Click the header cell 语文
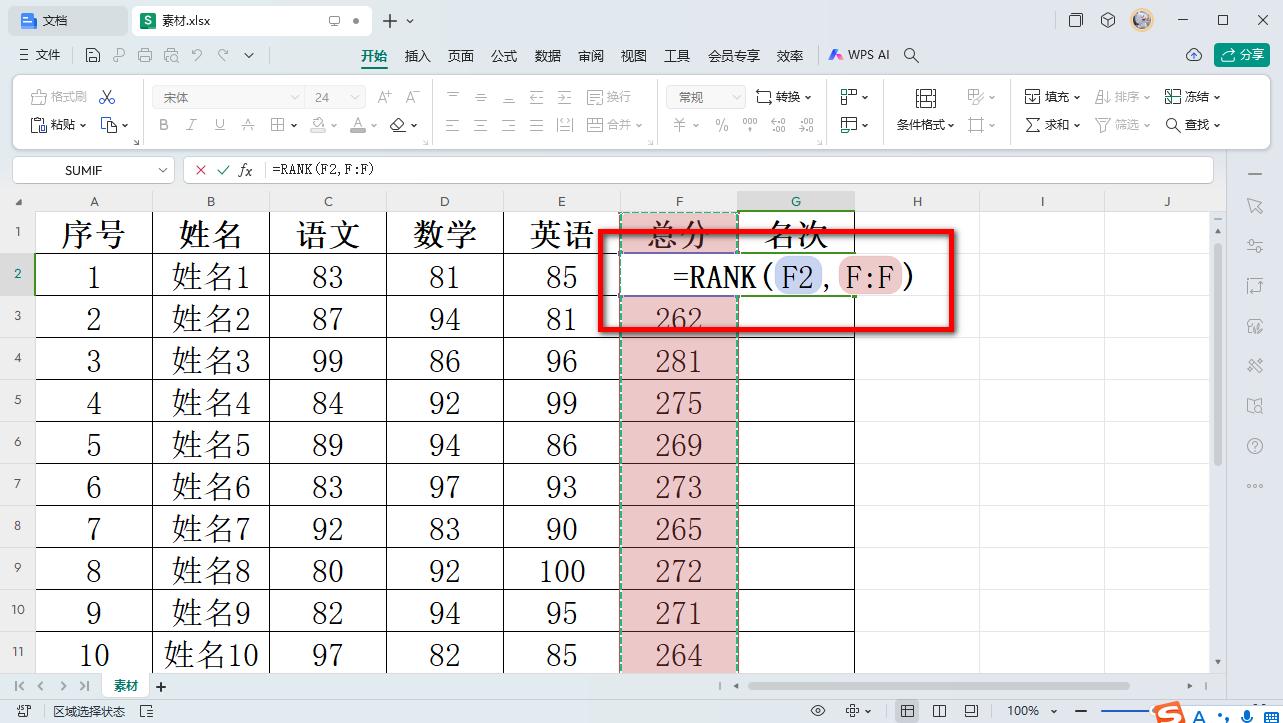This screenshot has height=723, width=1283. click(x=328, y=233)
